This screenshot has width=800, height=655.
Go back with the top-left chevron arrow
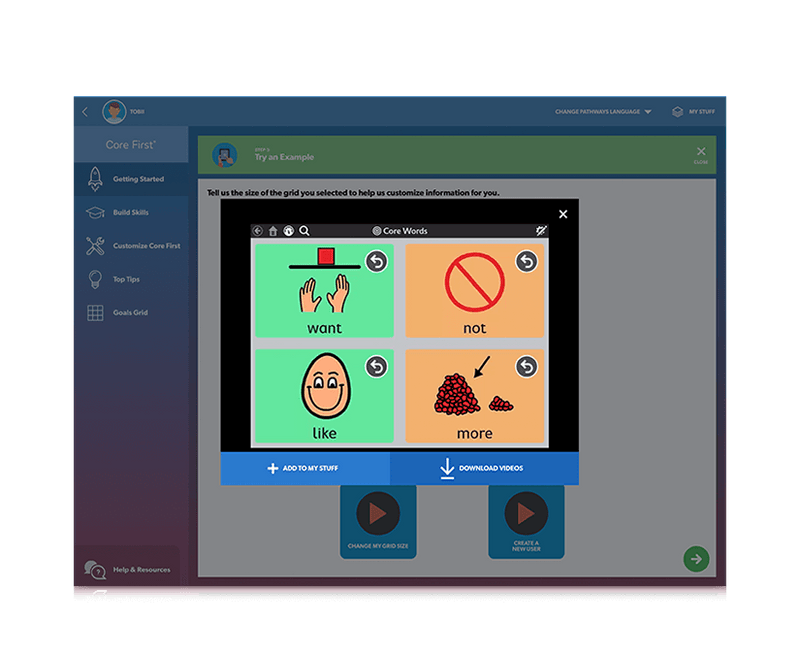[x=85, y=112]
